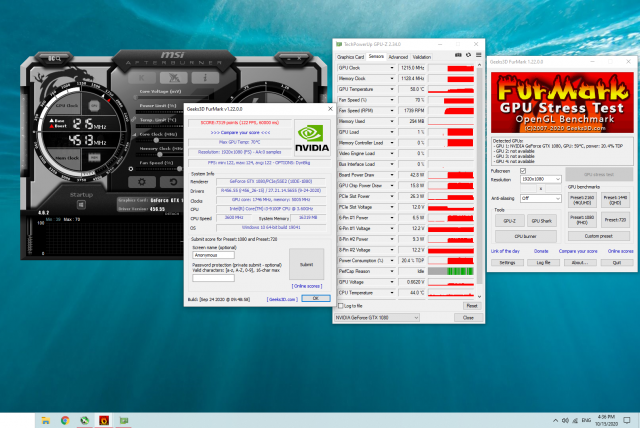Viewport: 640px width, 428px height.
Task: Start the CPU burner tool
Action: tap(526, 236)
